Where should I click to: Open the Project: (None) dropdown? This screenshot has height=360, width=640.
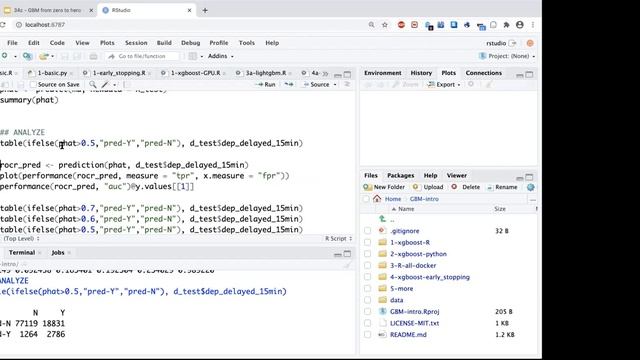506,56
